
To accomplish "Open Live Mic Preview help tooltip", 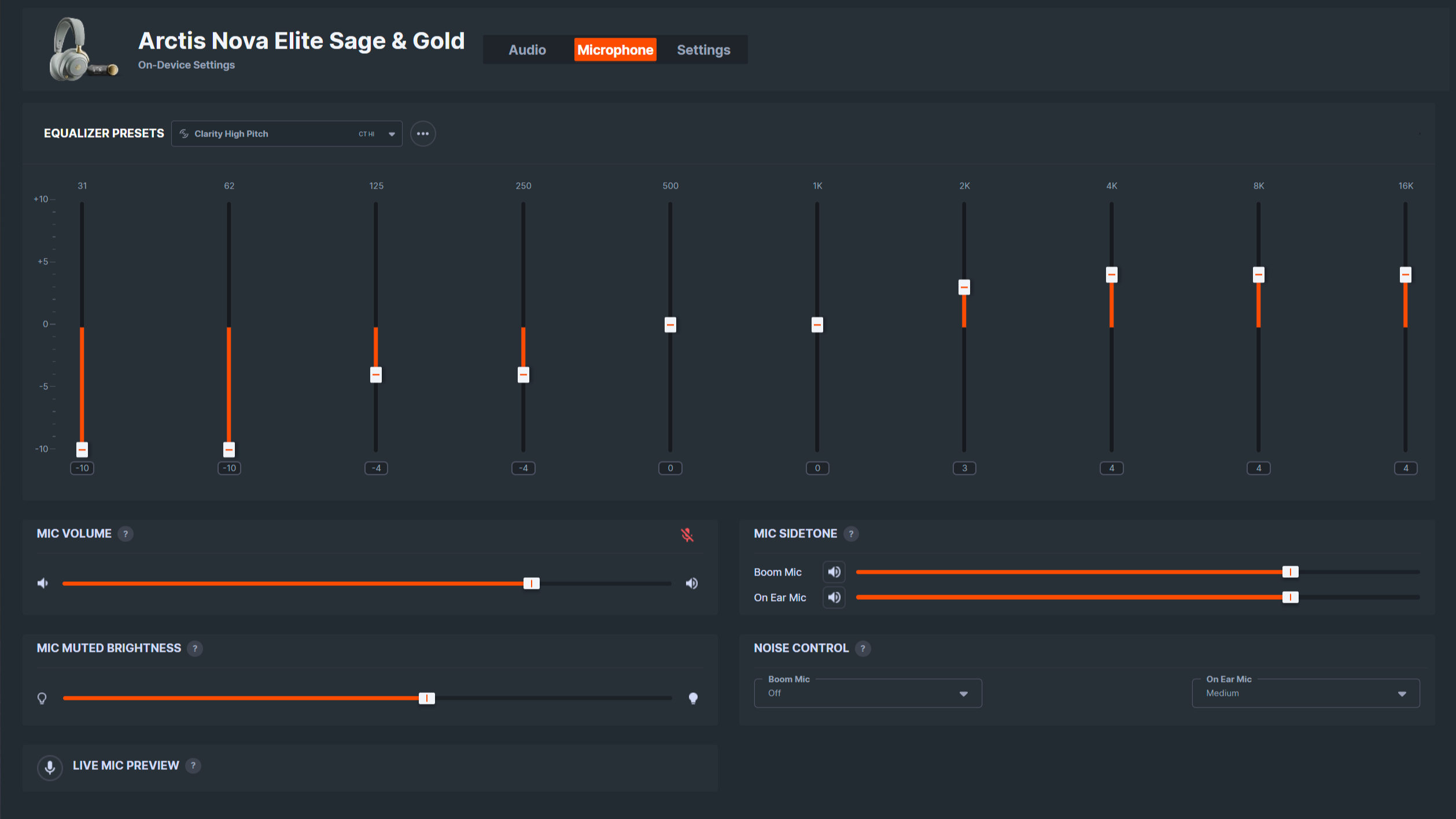I will coord(193,766).
